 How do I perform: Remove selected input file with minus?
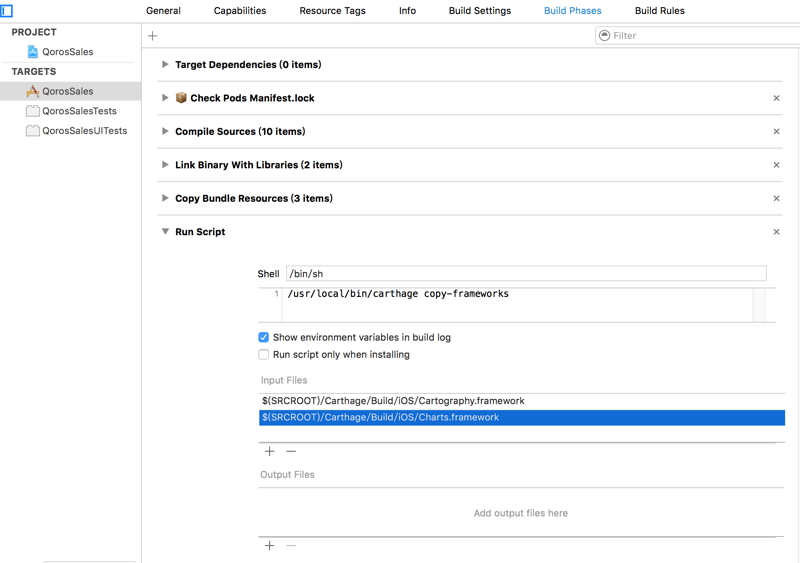click(x=291, y=452)
